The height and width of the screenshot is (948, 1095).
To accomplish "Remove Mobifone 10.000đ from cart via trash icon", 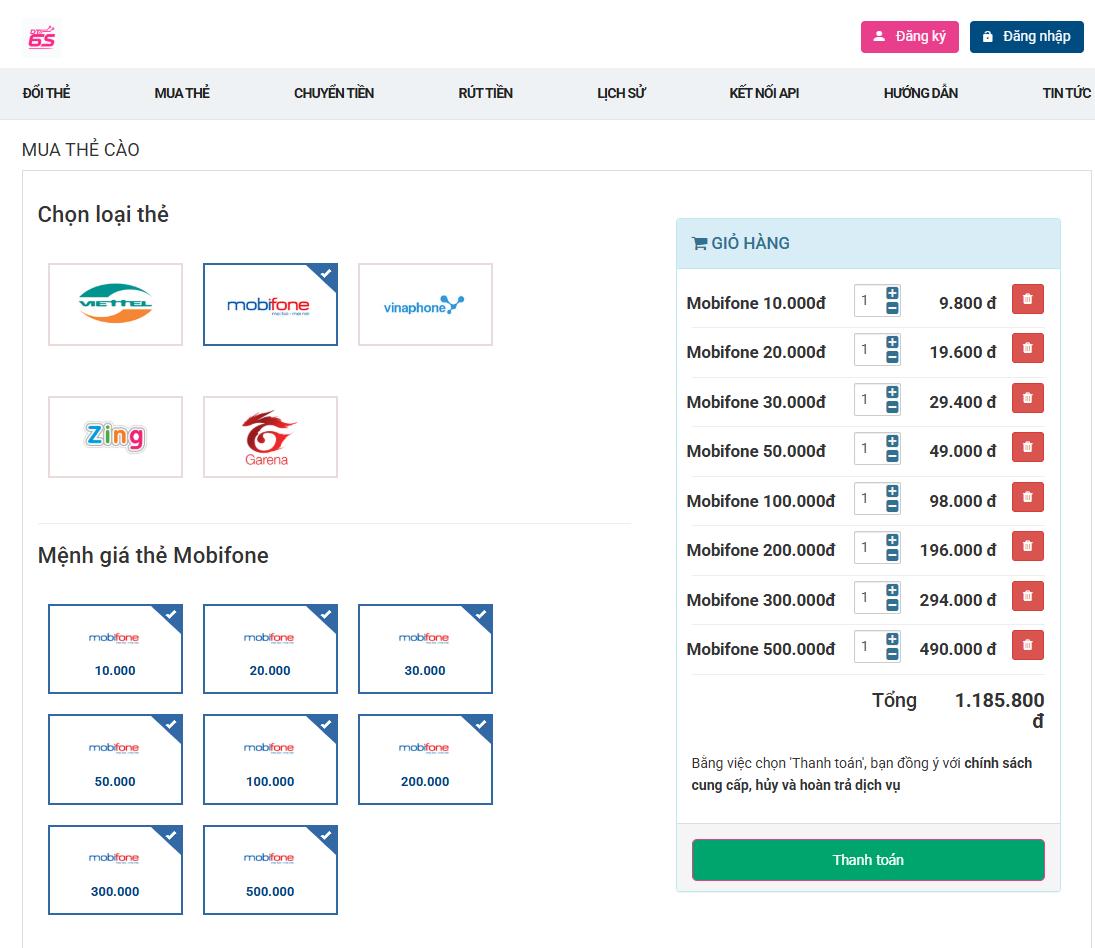I will [1027, 298].
